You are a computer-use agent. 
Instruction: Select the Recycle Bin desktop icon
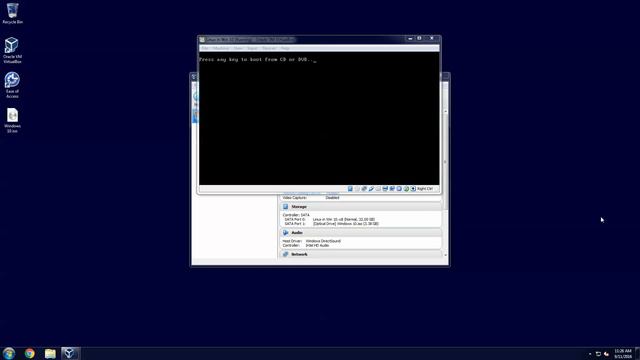tap(12, 13)
